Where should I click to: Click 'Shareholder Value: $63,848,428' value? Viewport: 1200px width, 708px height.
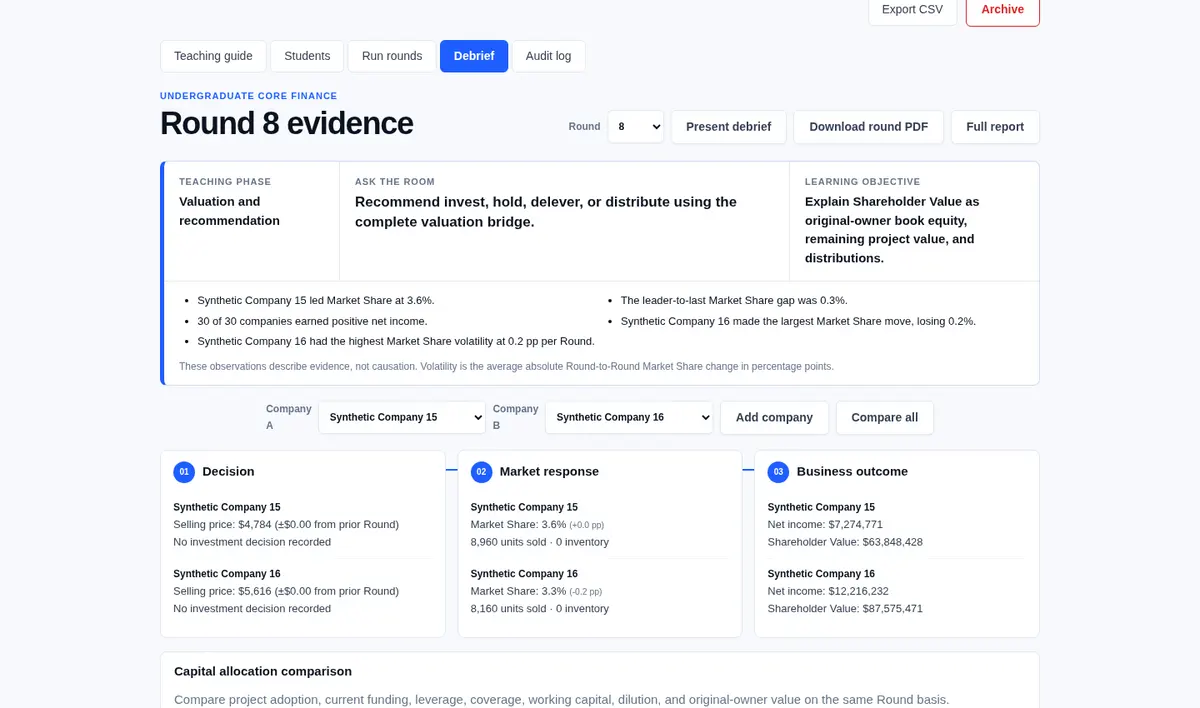pos(845,542)
